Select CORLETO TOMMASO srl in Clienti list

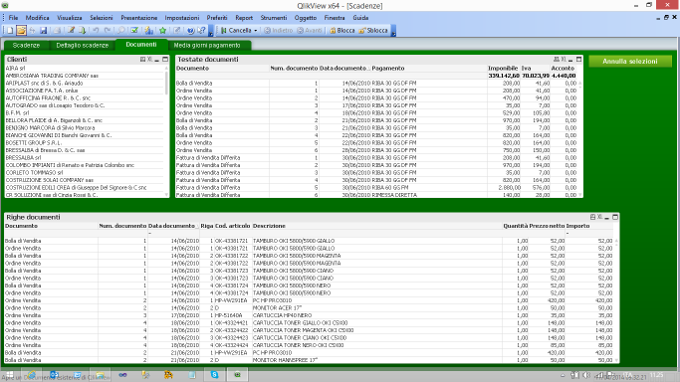(84, 173)
